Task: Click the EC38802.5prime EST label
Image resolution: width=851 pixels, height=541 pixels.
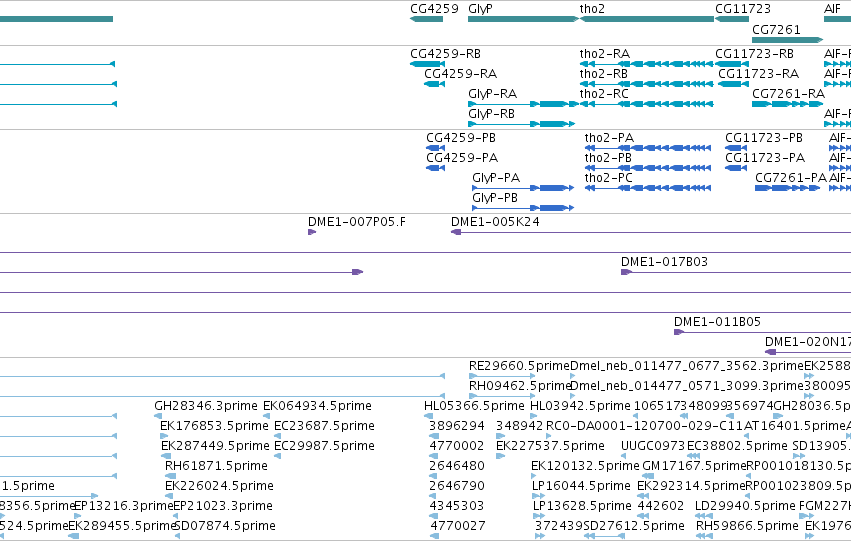Action: tap(737, 446)
